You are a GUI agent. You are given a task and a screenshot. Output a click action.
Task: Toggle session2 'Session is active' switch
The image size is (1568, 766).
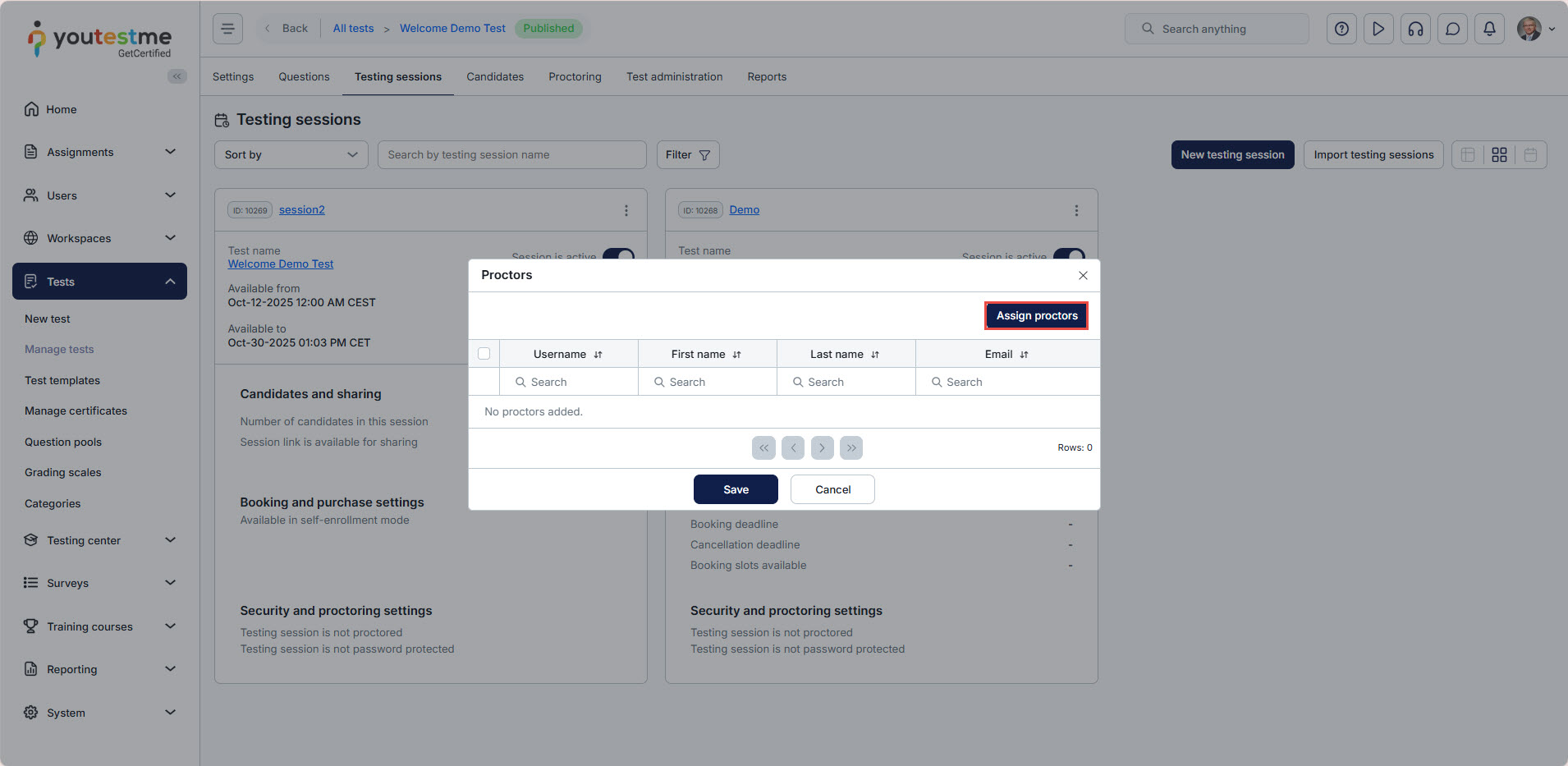(x=618, y=255)
